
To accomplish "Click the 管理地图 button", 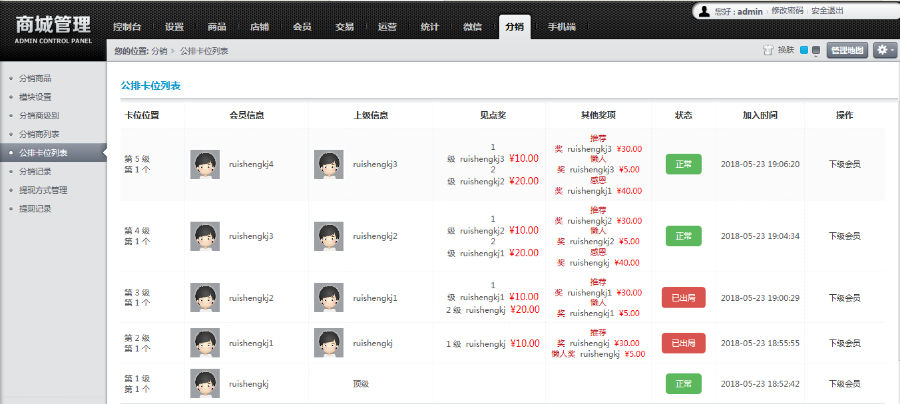I will (847, 50).
